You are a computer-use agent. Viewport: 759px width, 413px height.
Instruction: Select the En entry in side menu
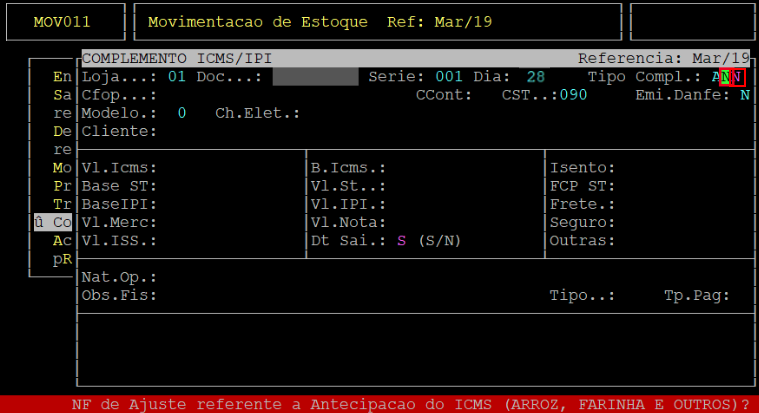point(62,77)
